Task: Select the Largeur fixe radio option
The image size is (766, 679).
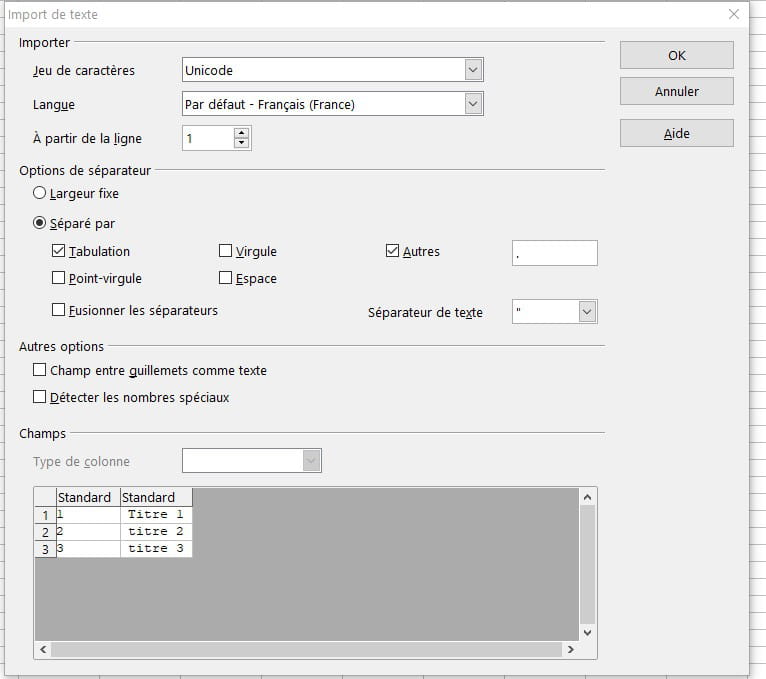Action: (40, 193)
